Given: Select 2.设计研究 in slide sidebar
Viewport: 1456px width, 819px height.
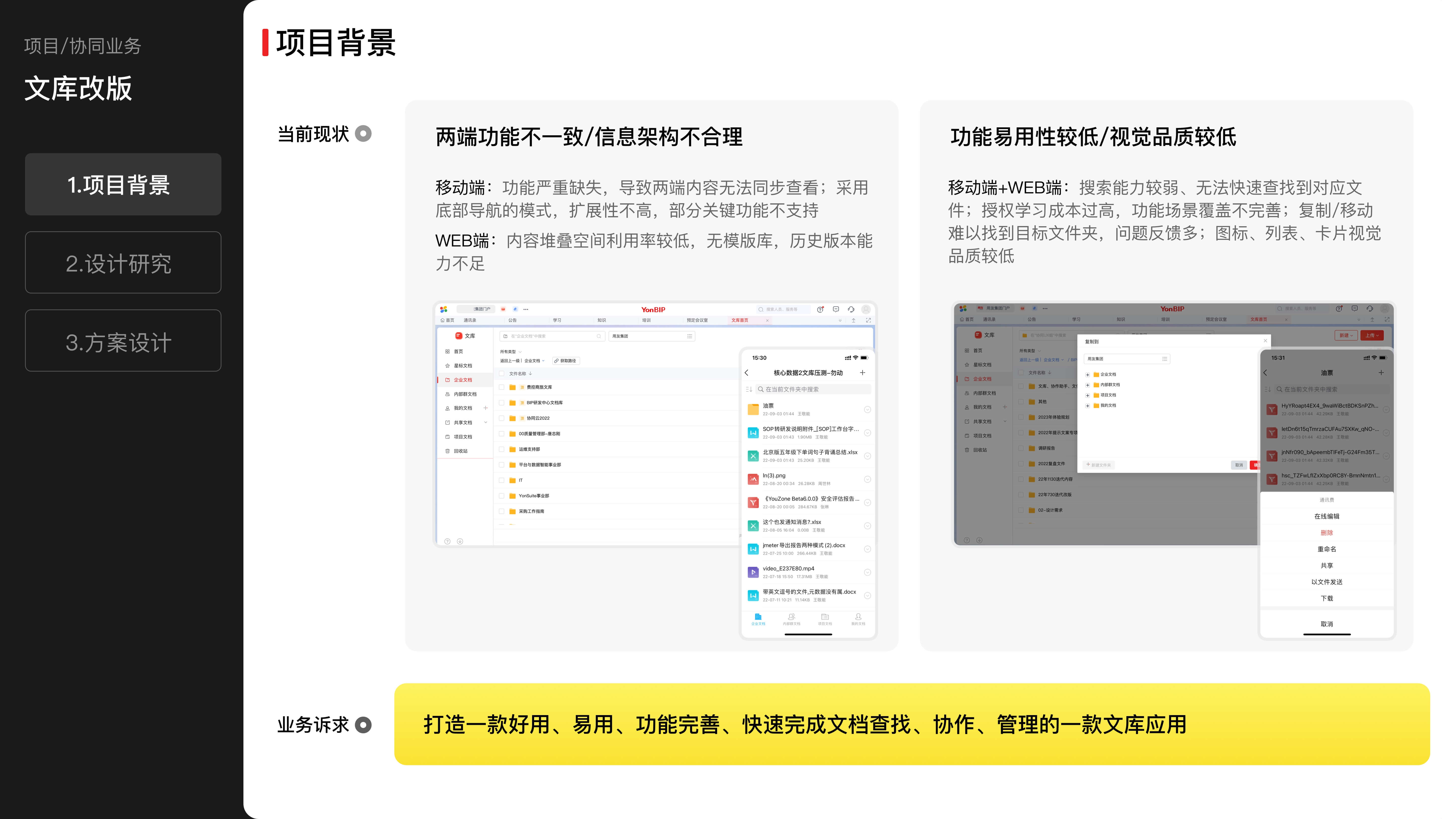Looking at the screenshot, I should coord(123,263).
